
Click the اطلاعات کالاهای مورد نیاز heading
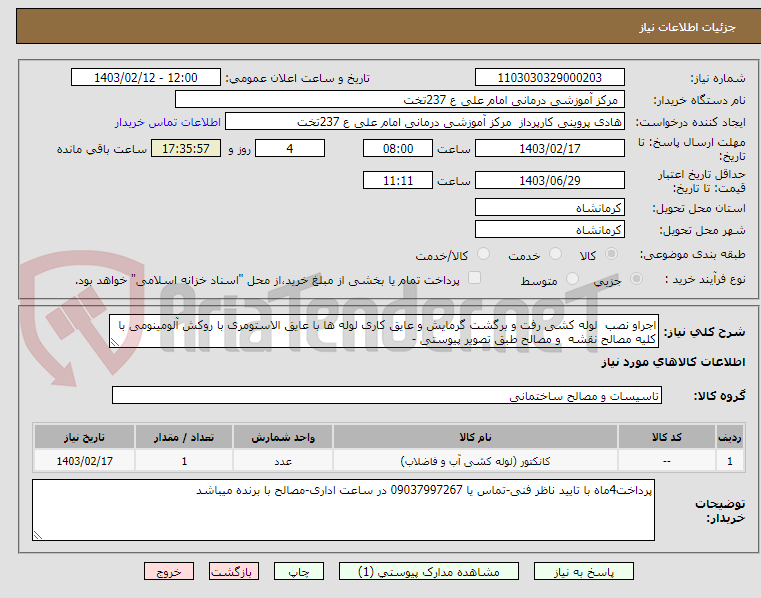click(673, 363)
